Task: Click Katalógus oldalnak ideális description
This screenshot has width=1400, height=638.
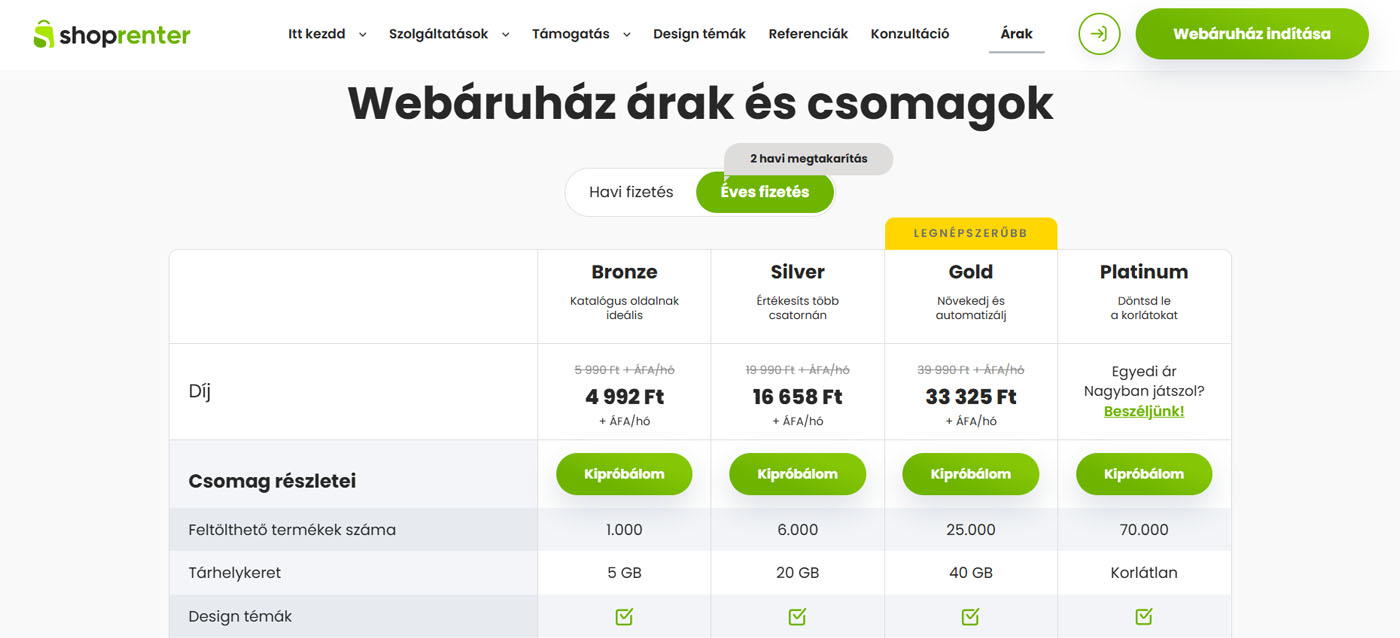Action: coord(624,308)
